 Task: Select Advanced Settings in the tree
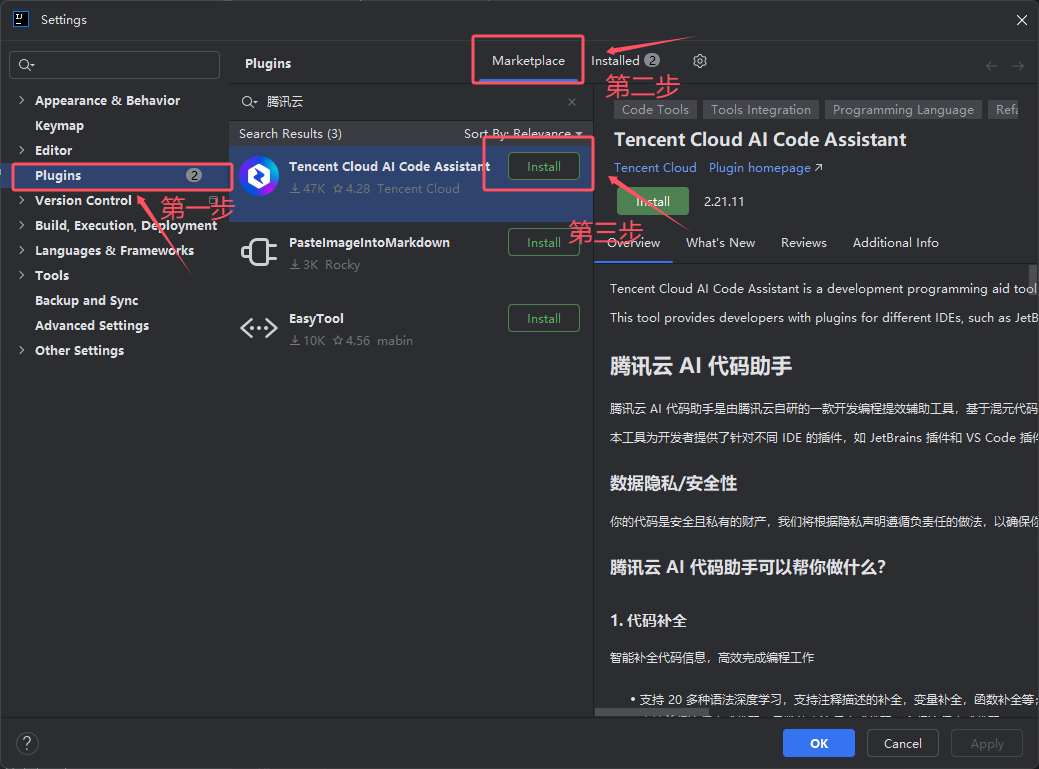pyautogui.click(x=91, y=325)
